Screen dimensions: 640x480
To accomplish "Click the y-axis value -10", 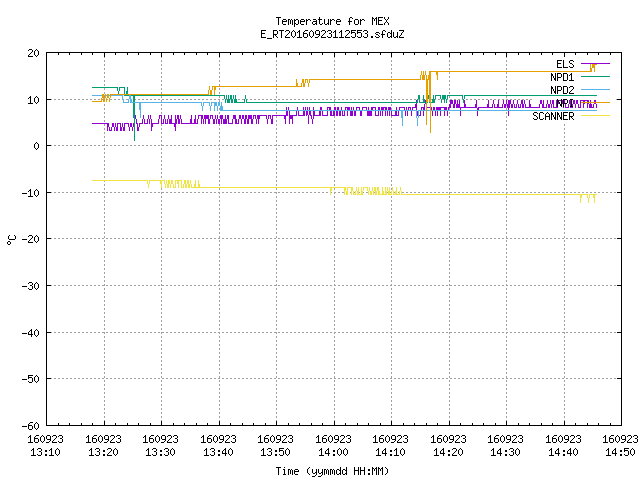I will (x=31, y=193).
